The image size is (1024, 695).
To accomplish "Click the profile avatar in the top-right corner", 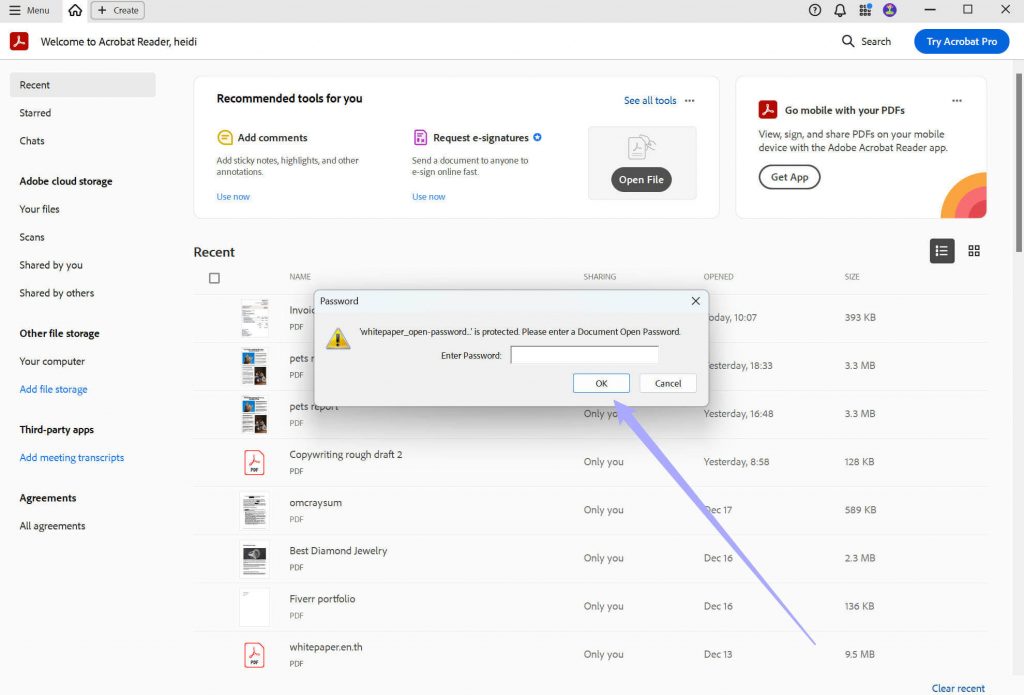I will click(889, 10).
